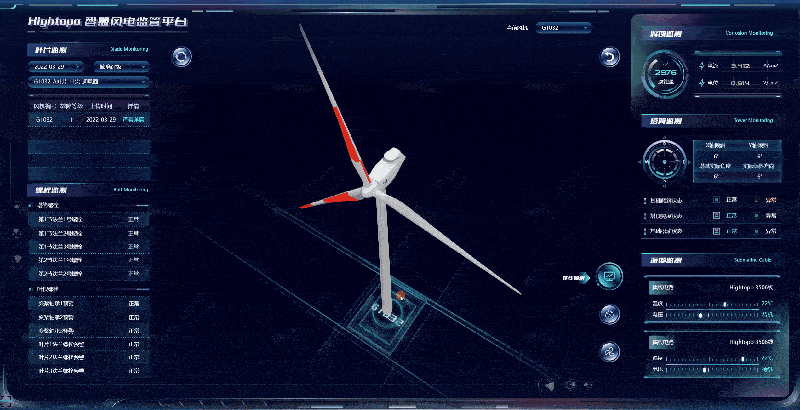Click the Hightopo 智慧风电监管平台 title
Image resolution: width=800 pixels, height=410 pixels.
108,21
